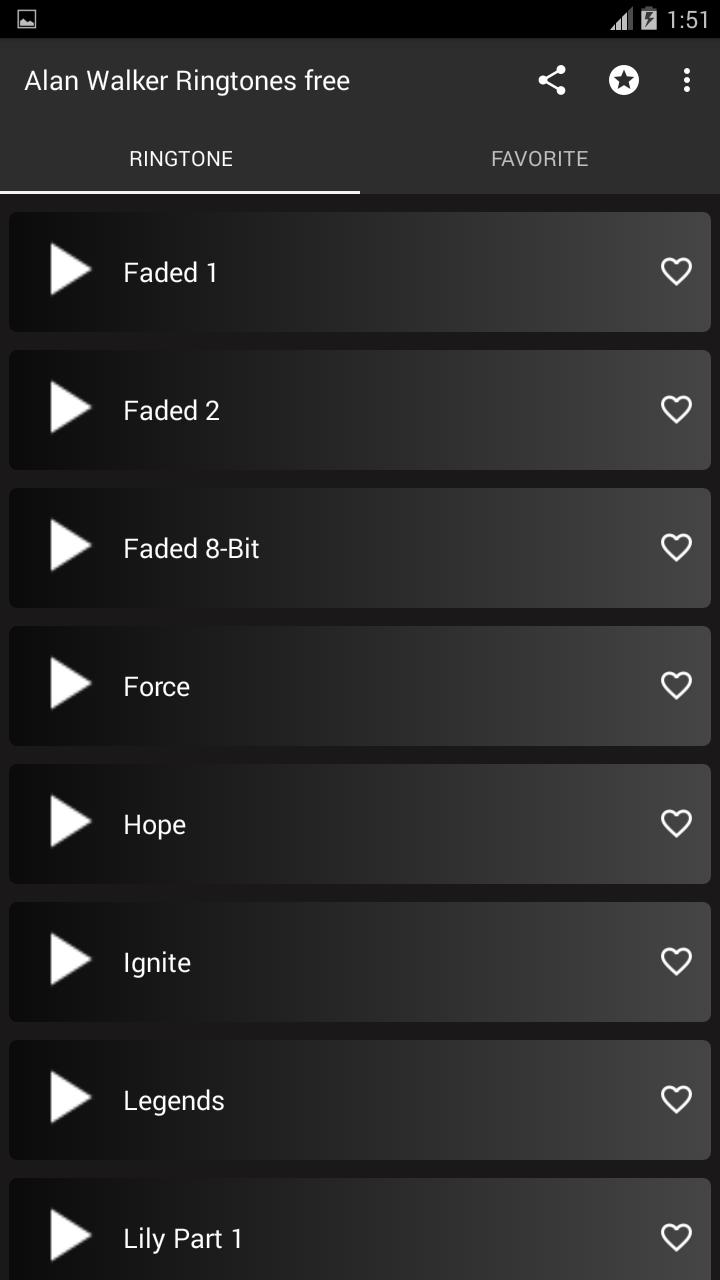720x1280 pixels.
Task: Play the Force ringtone
Action: click(70, 685)
